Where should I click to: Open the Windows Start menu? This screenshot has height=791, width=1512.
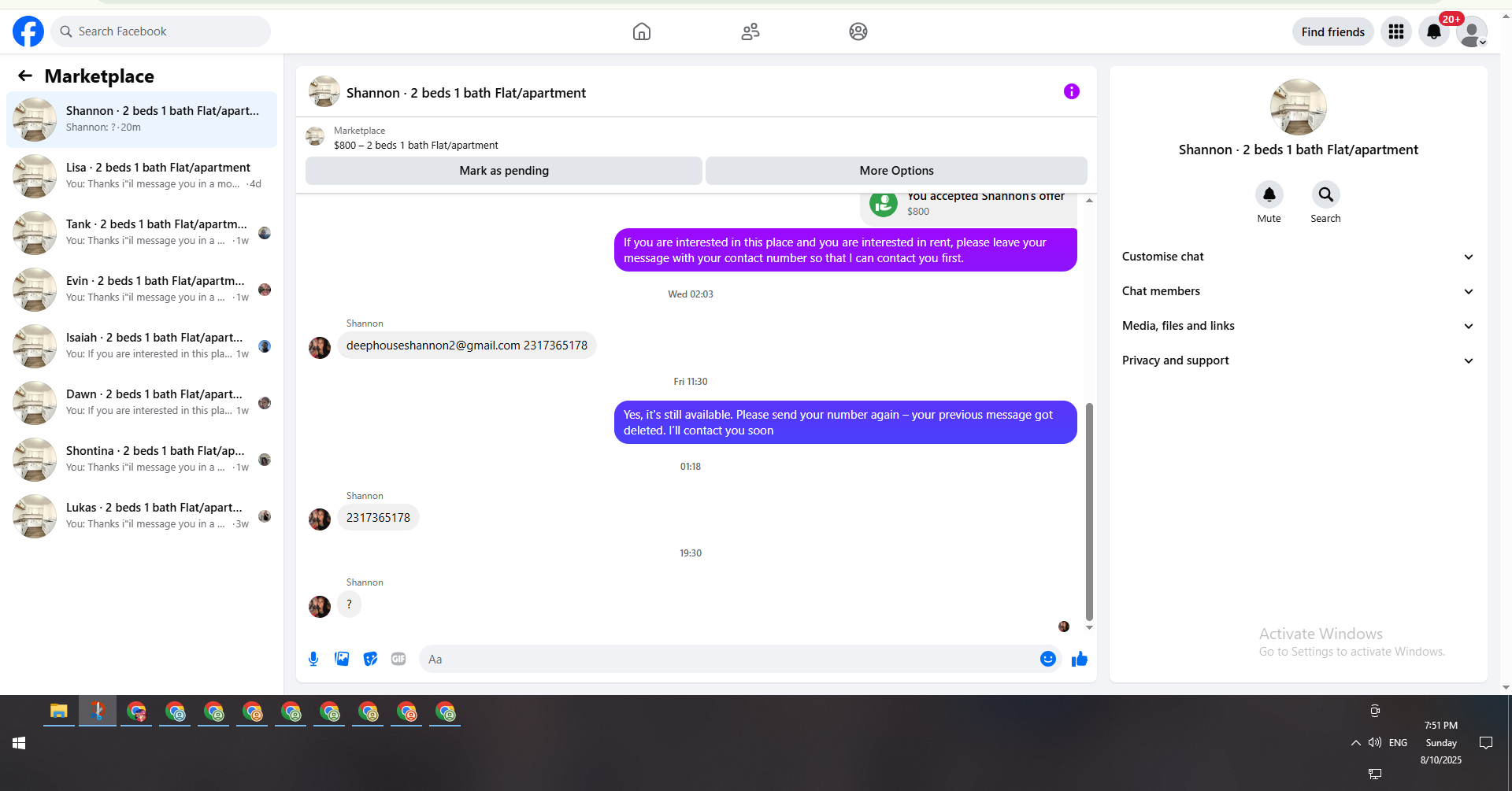click(19, 743)
